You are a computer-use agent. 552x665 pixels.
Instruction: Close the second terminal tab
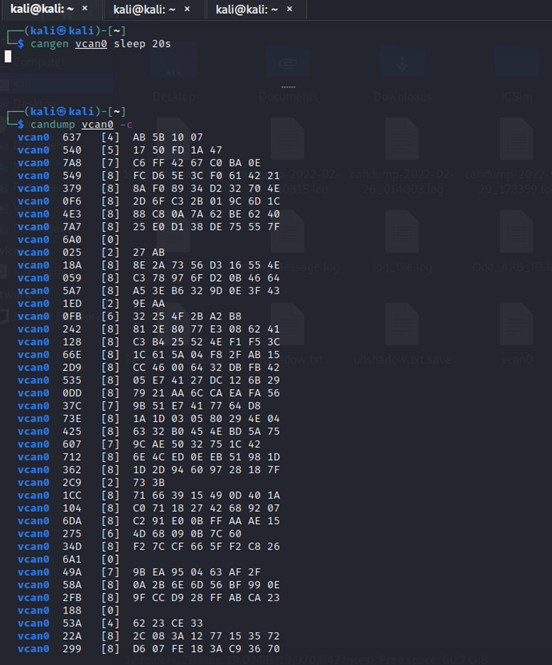(x=187, y=8)
